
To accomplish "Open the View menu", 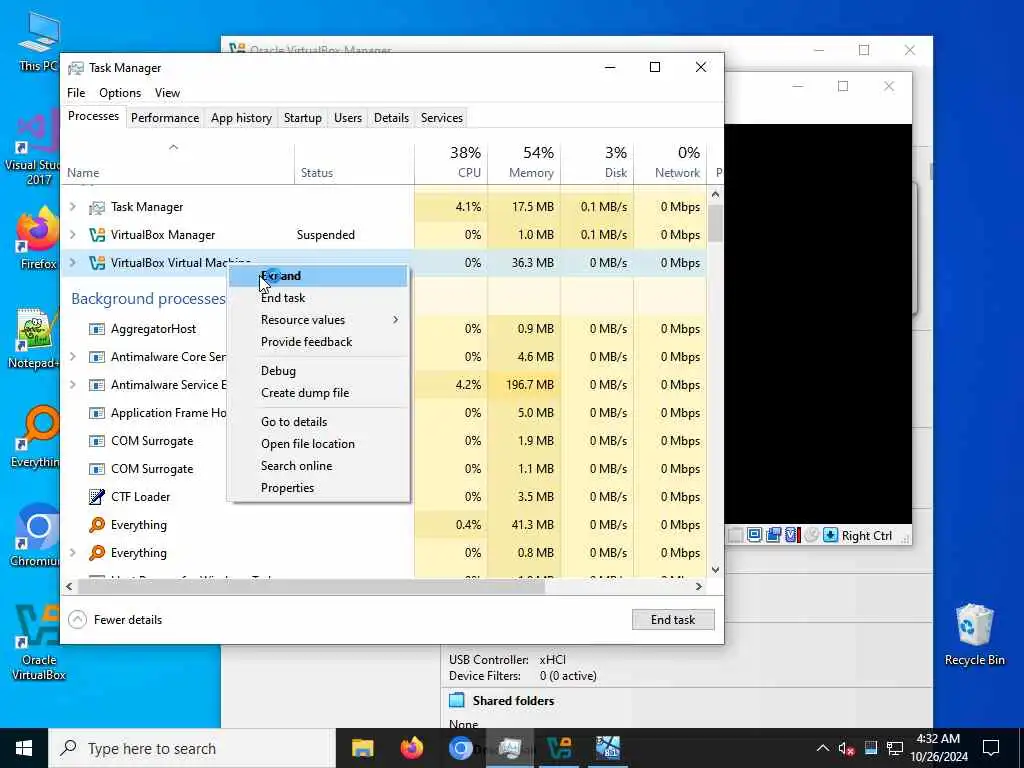I will pyautogui.click(x=167, y=93).
